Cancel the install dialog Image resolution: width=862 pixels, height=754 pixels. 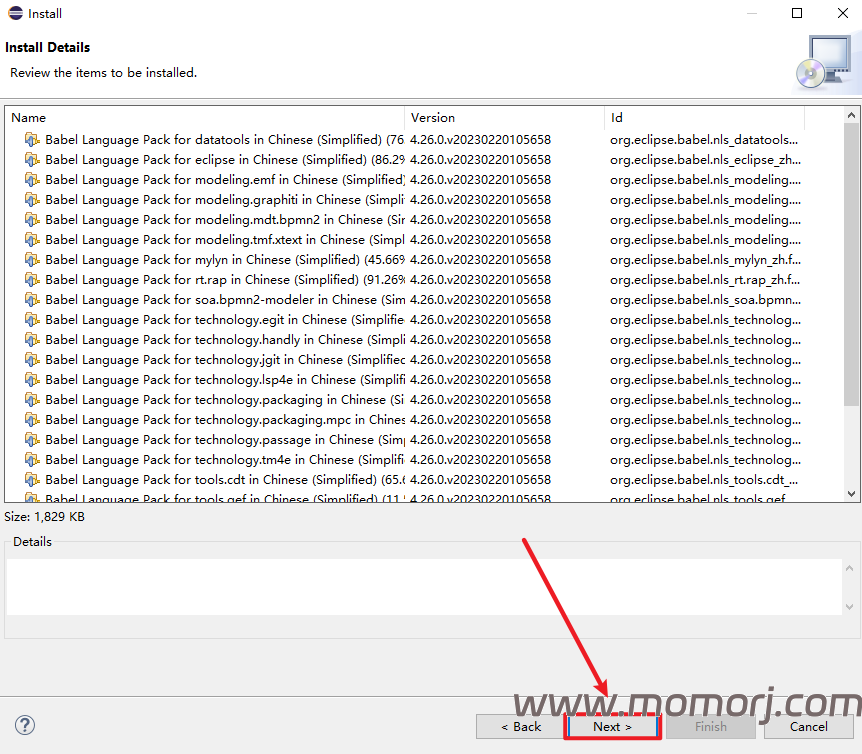[808, 727]
